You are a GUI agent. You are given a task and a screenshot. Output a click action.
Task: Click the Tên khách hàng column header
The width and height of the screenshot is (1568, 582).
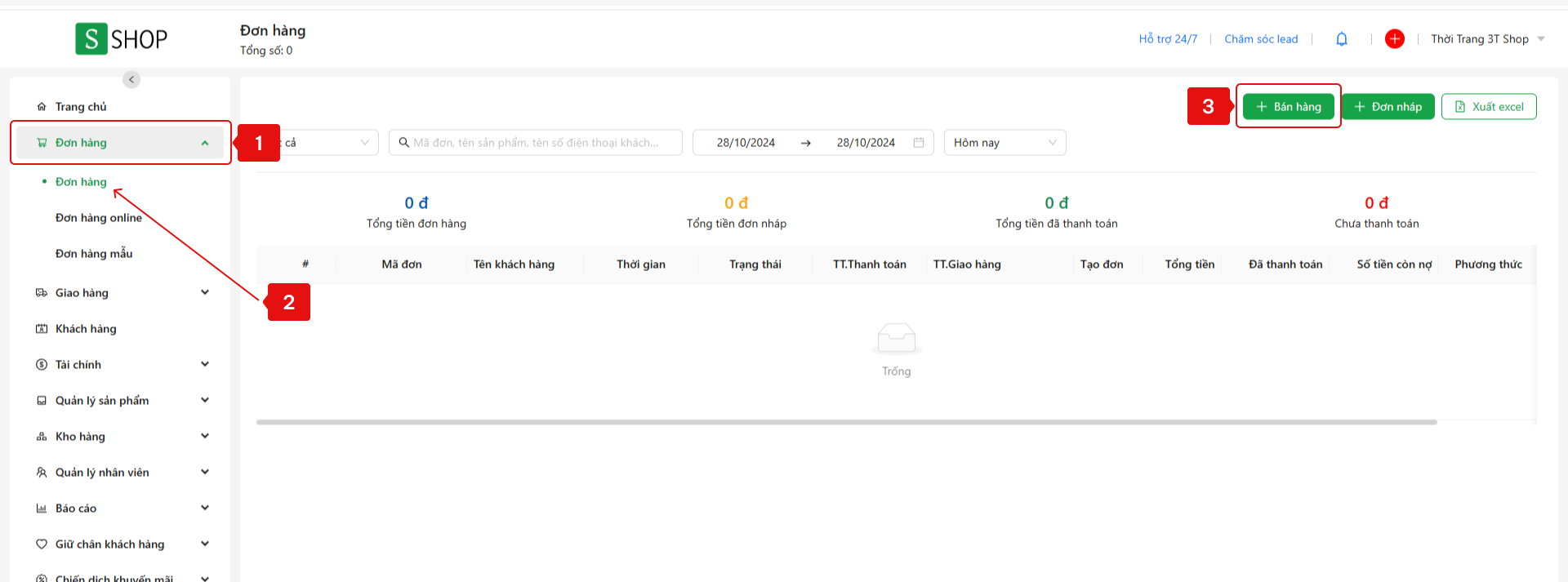tap(514, 264)
